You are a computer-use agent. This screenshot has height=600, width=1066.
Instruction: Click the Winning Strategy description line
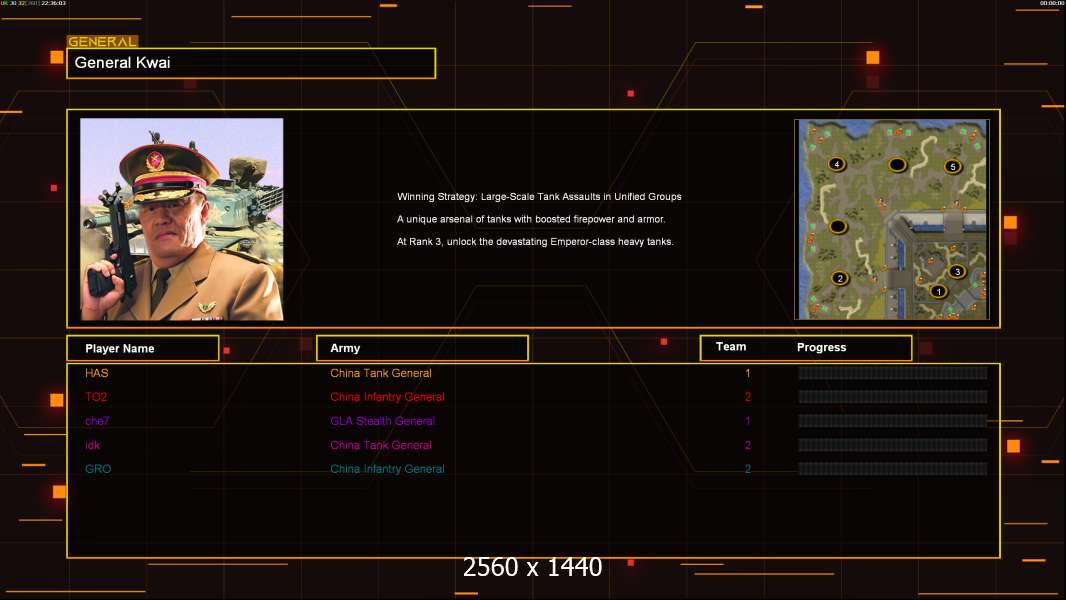coord(539,196)
